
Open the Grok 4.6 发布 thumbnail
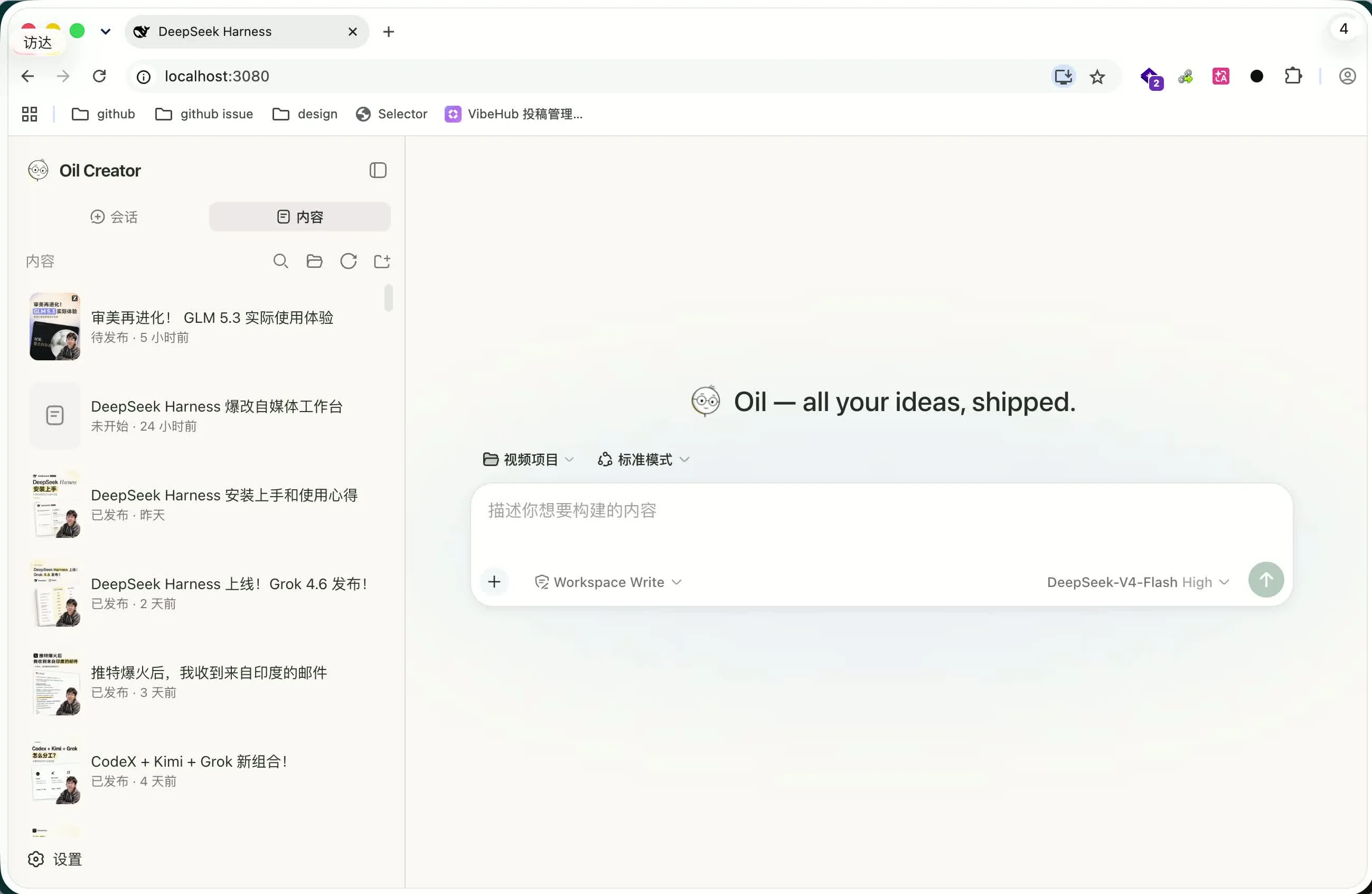coord(55,593)
